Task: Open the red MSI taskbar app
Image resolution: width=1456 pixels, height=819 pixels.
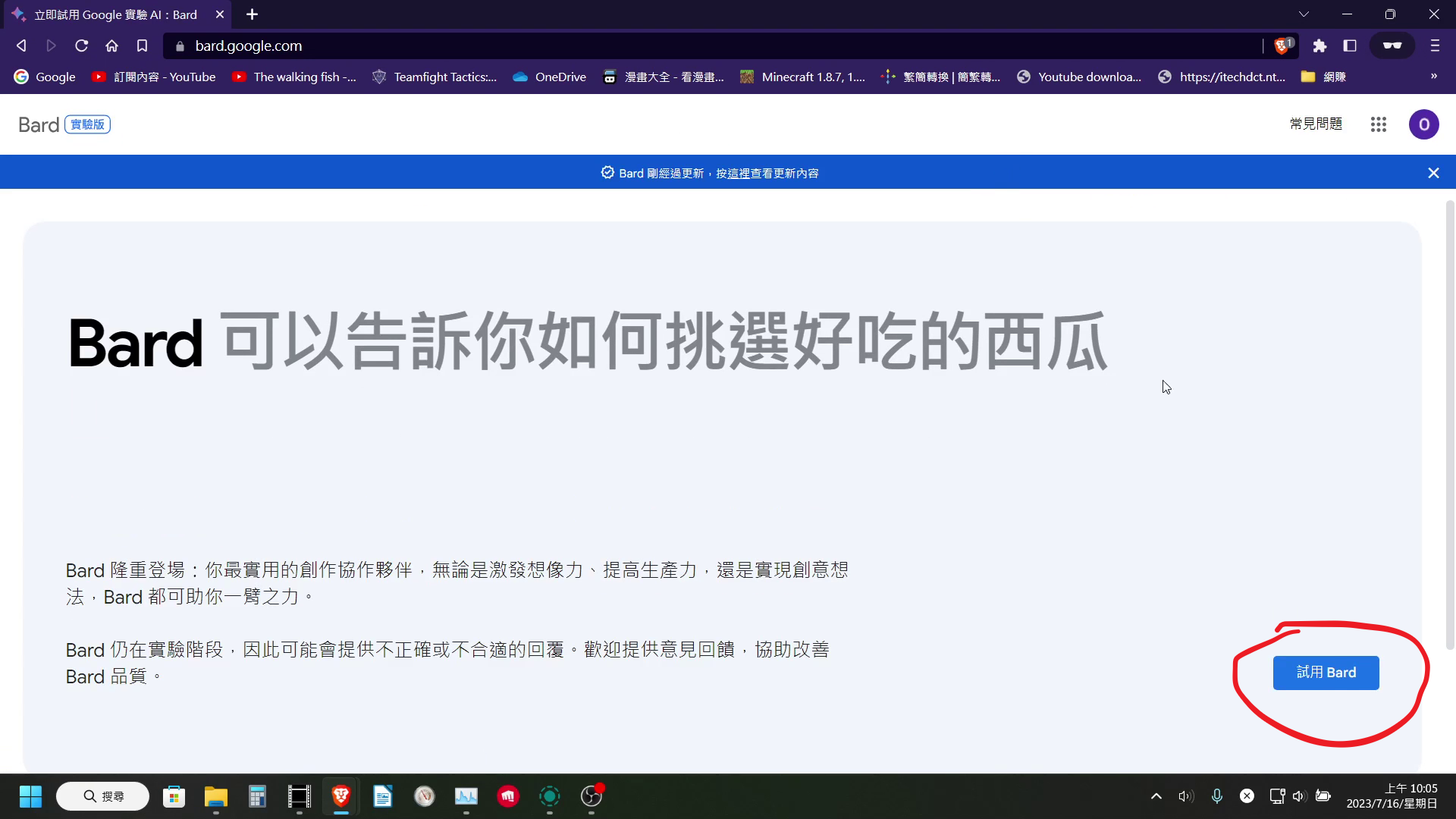Action: tap(508, 796)
